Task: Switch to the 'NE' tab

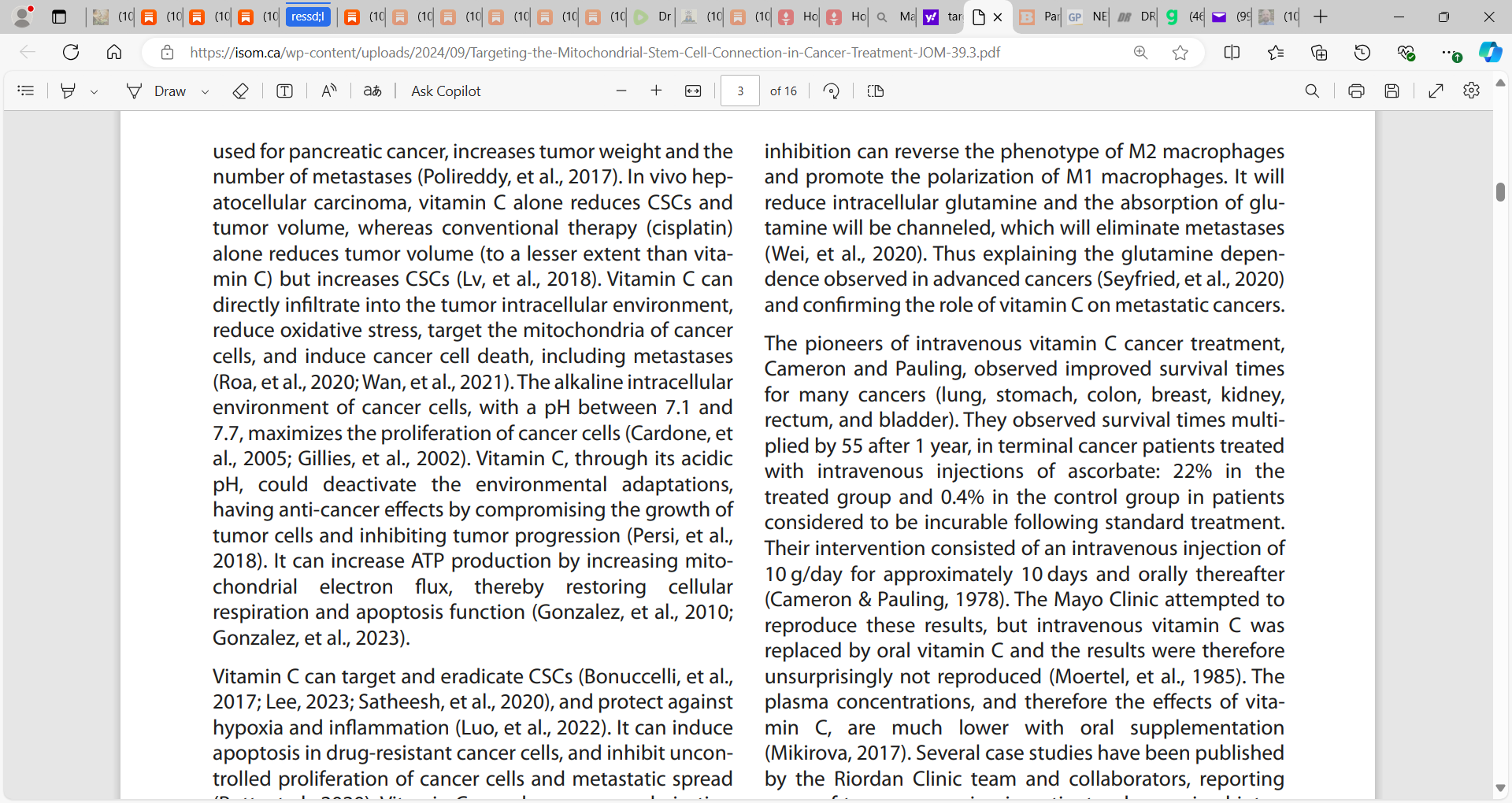Action: click(1087, 17)
